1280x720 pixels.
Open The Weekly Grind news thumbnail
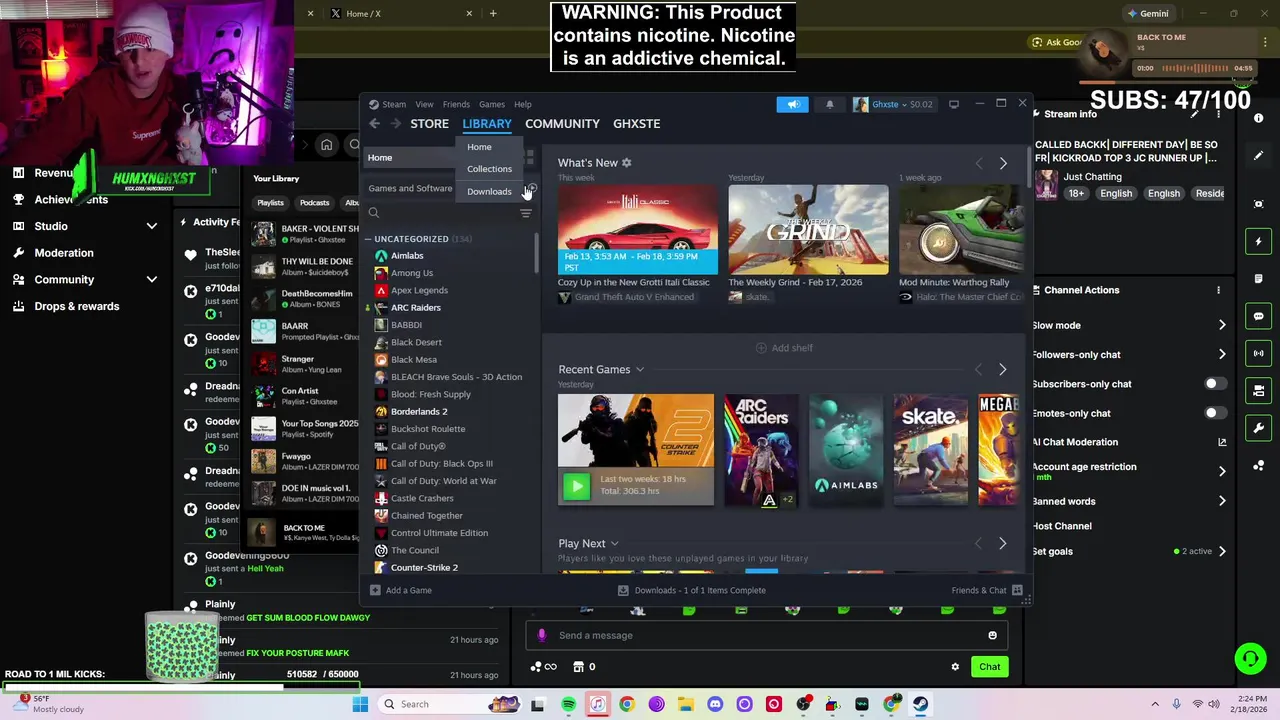[x=808, y=229]
